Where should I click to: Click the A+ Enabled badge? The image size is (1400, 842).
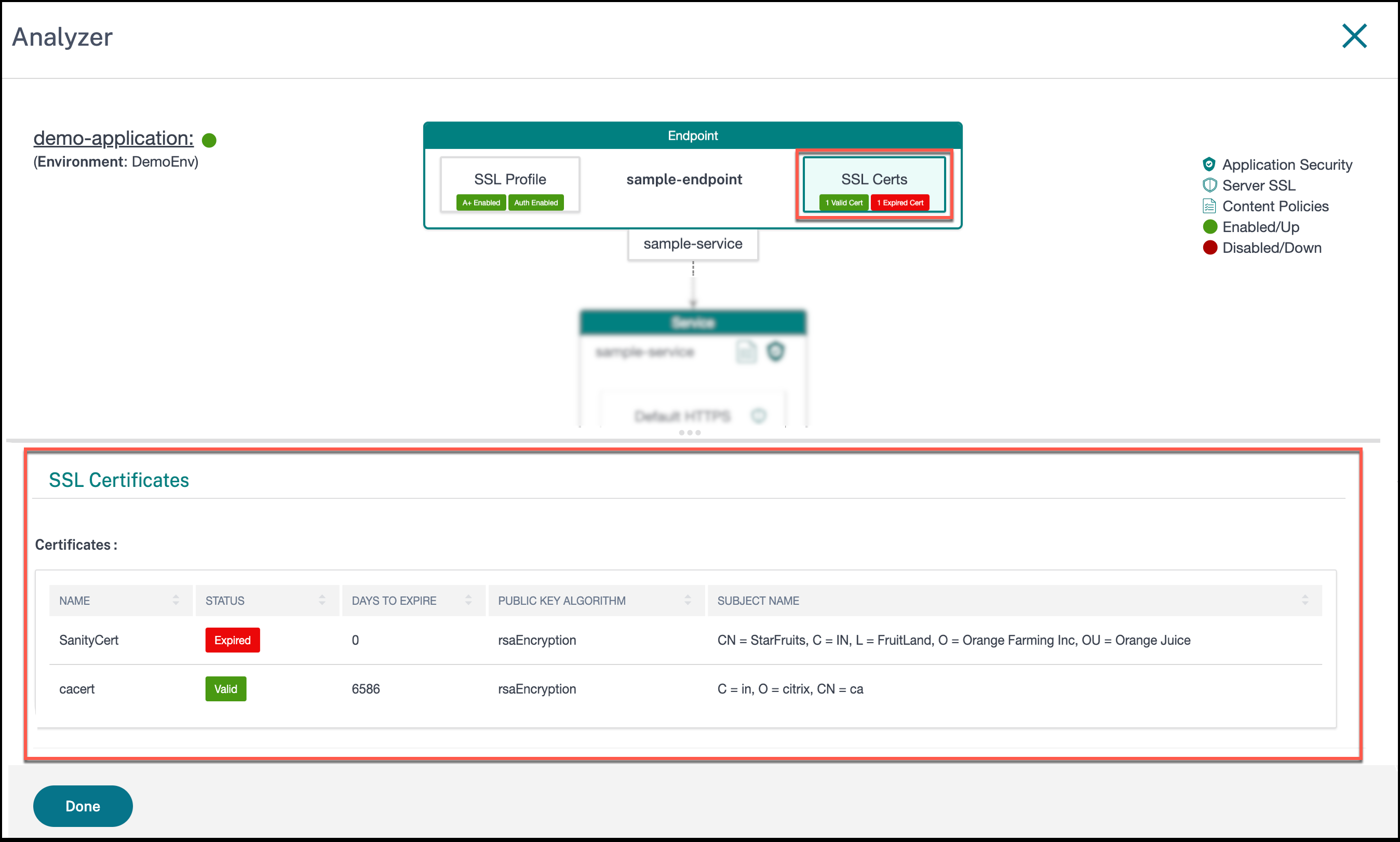(481, 202)
